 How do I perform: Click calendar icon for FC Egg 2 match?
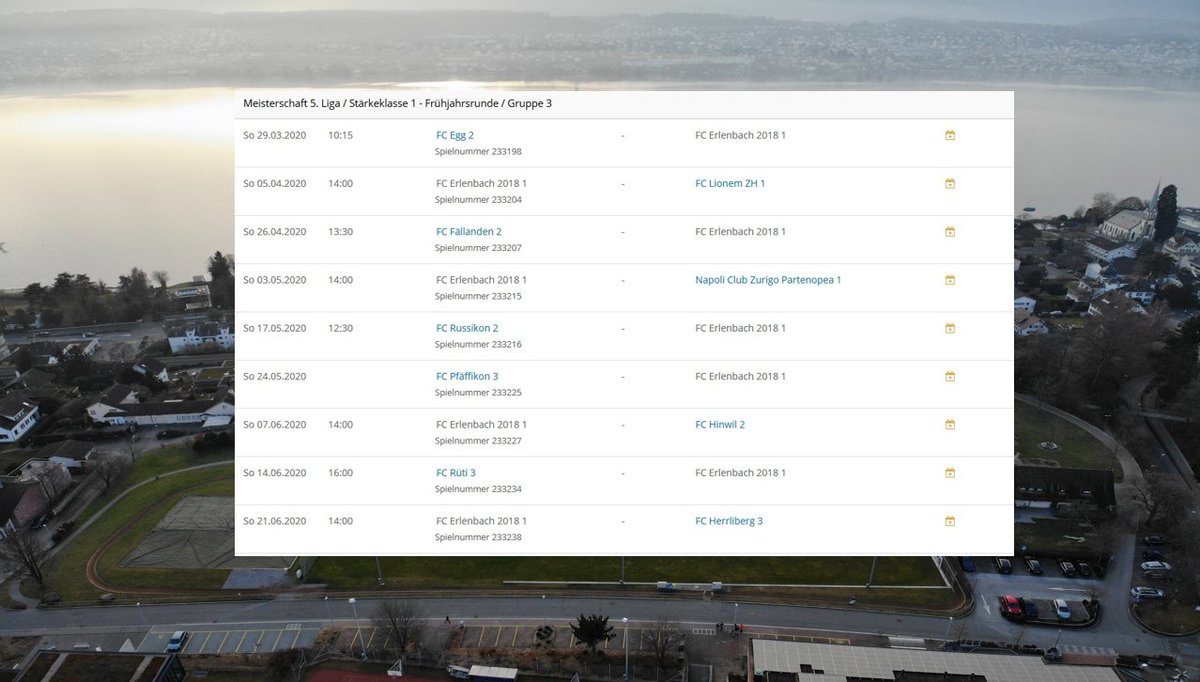coord(950,135)
